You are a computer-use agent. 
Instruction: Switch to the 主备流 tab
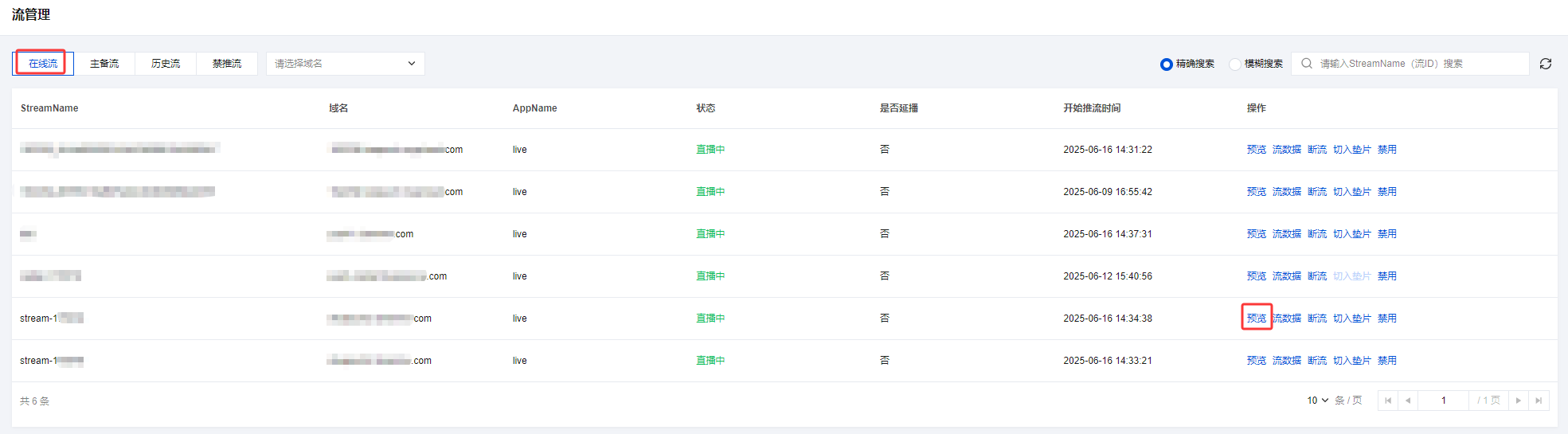tap(104, 64)
